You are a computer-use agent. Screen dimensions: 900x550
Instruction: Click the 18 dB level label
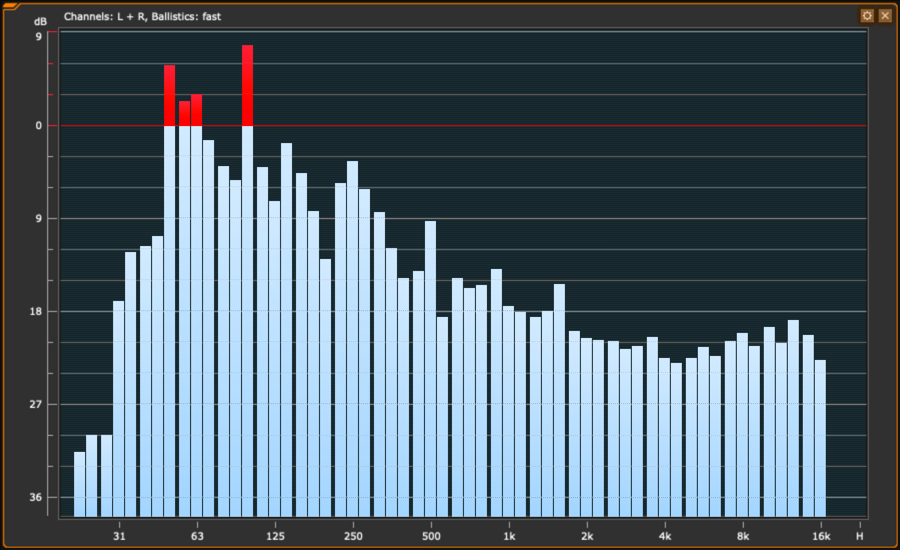[36, 311]
